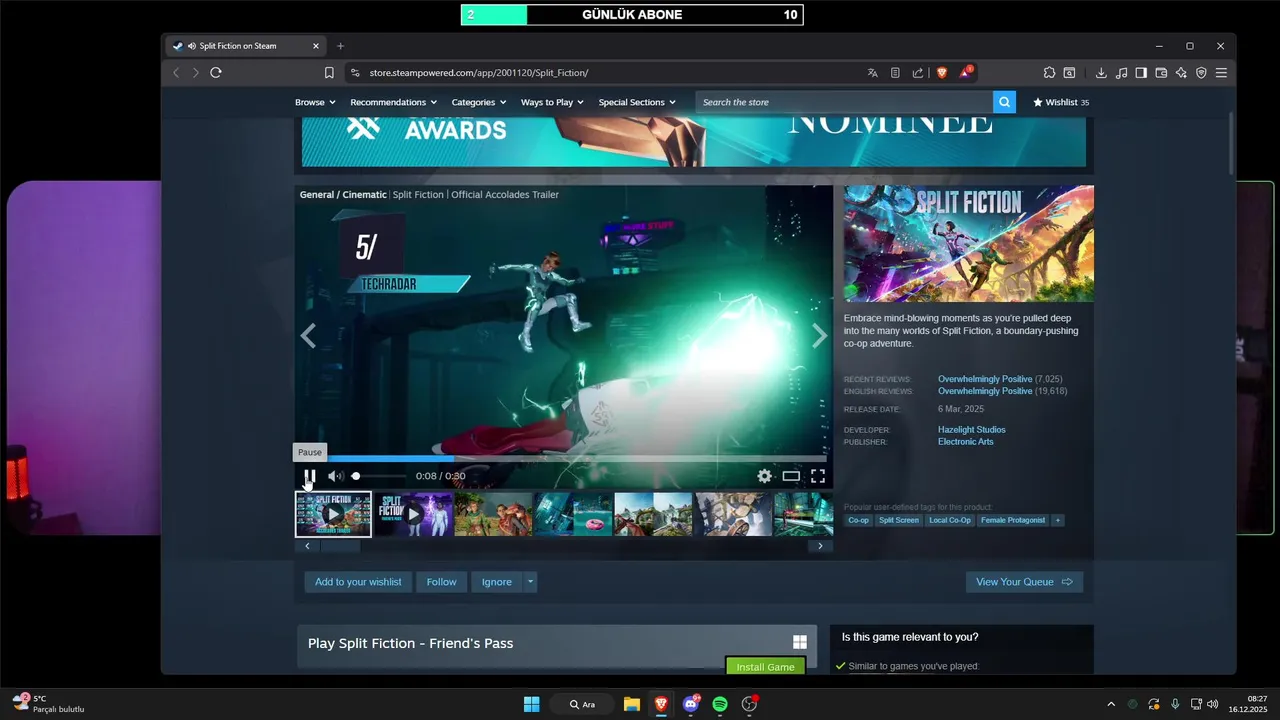This screenshot has width=1280, height=720.
Task: Open Brave VPN shield icon
Action: (x=1201, y=73)
